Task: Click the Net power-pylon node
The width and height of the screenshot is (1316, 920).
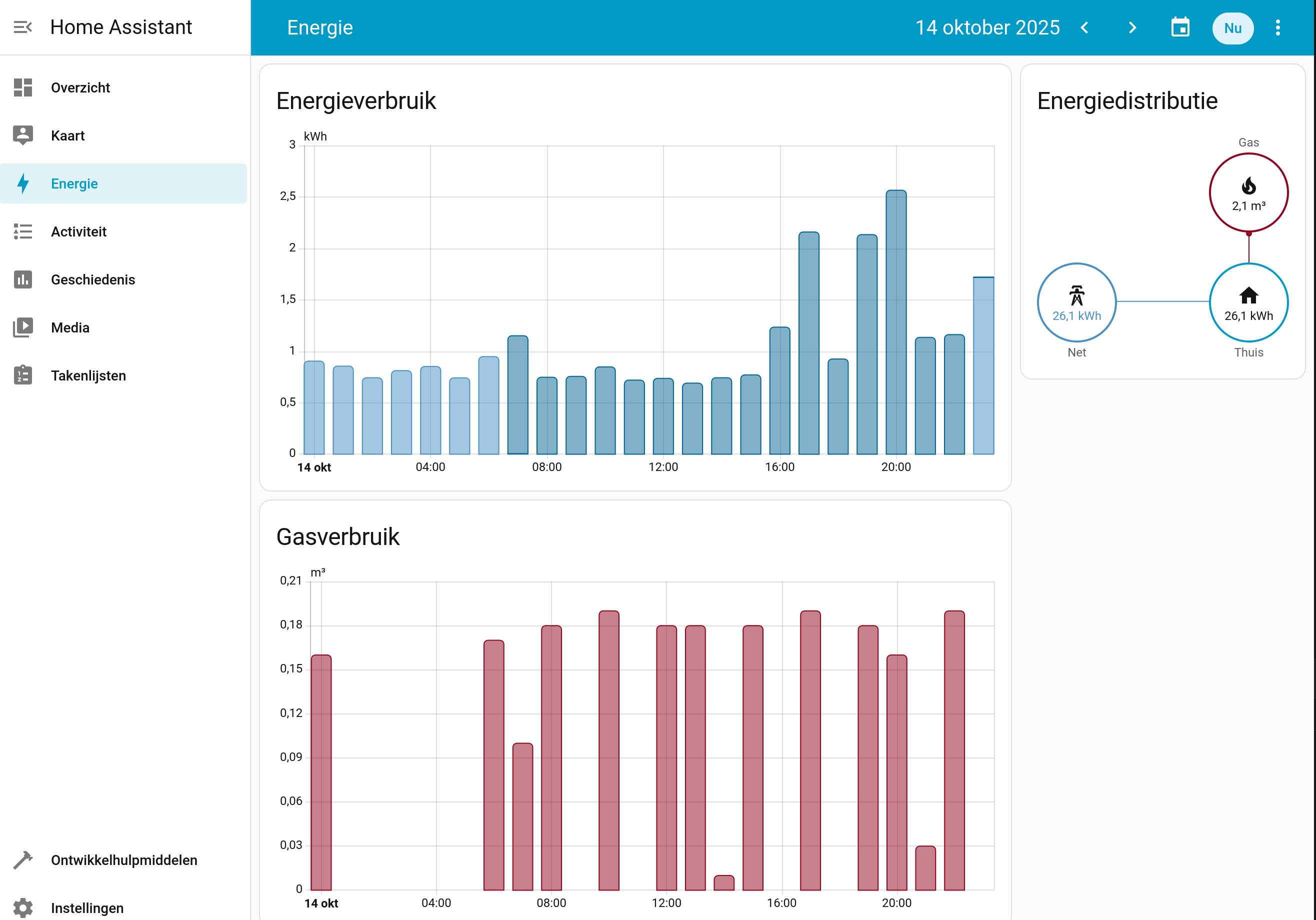Action: tap(1076, 302)
